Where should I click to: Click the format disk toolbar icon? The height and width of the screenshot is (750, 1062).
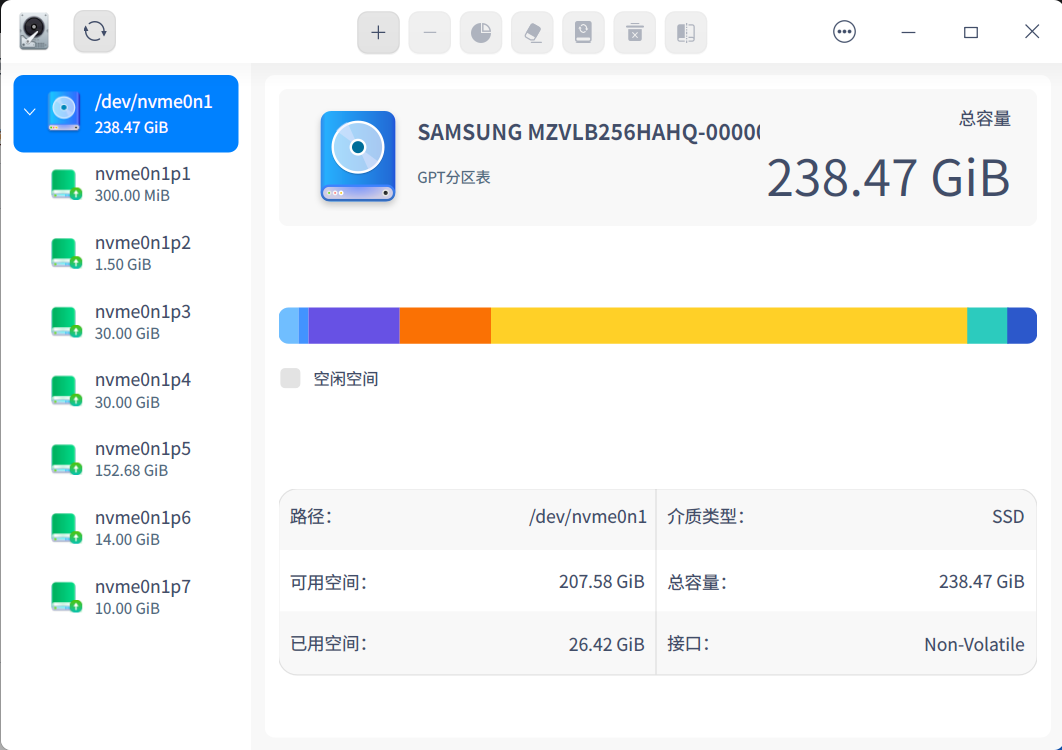click(x=583, y=32)
